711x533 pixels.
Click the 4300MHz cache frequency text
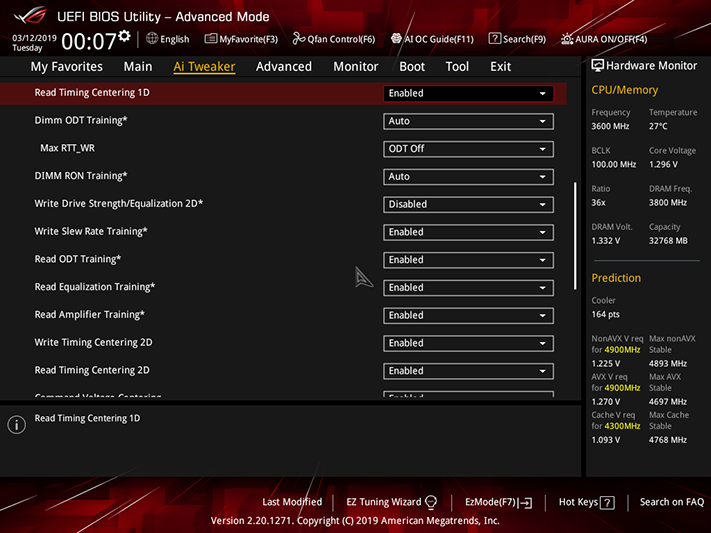coord(622,426)
